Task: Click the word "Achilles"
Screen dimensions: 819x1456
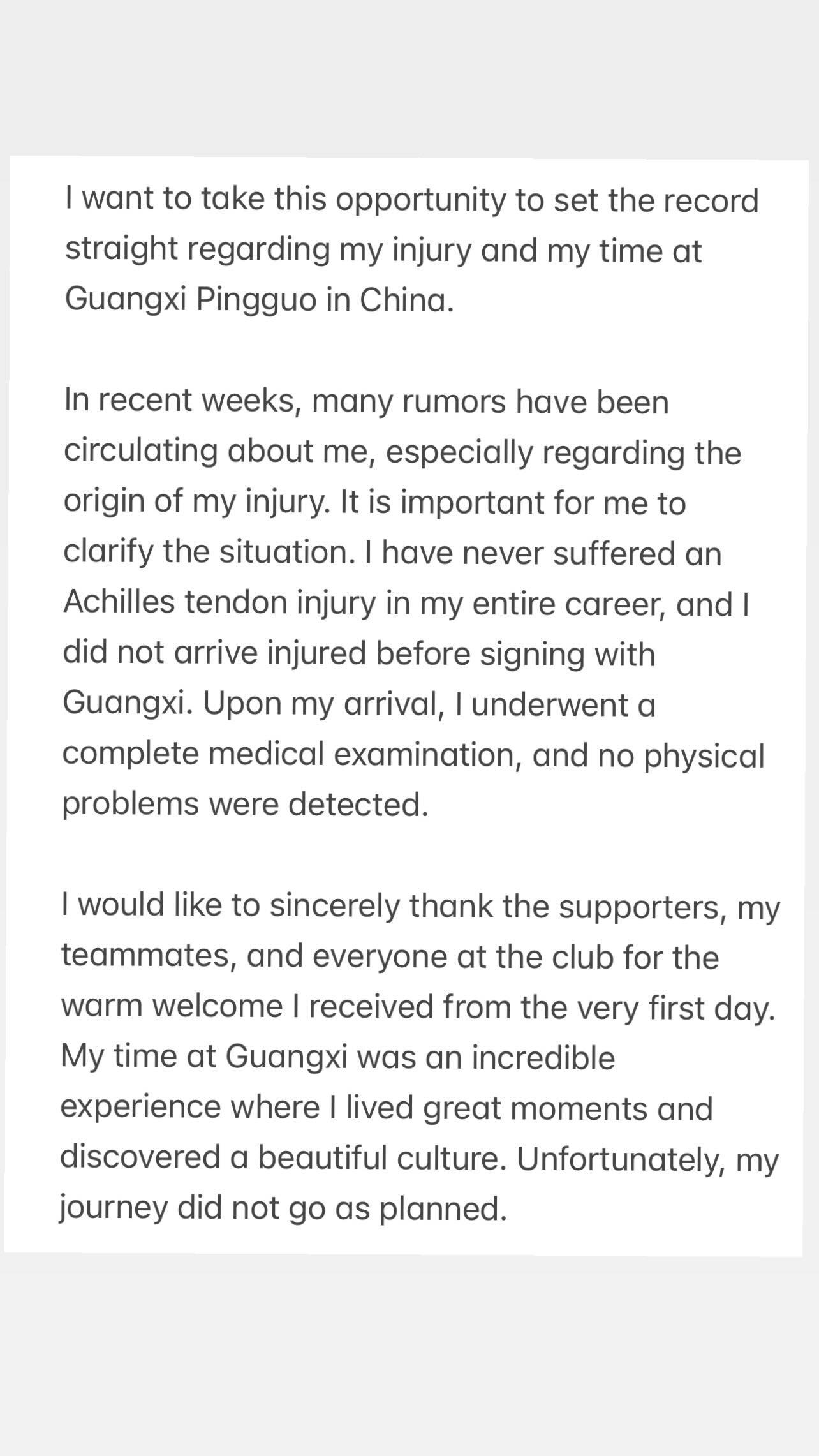Action: coord(119,603)
